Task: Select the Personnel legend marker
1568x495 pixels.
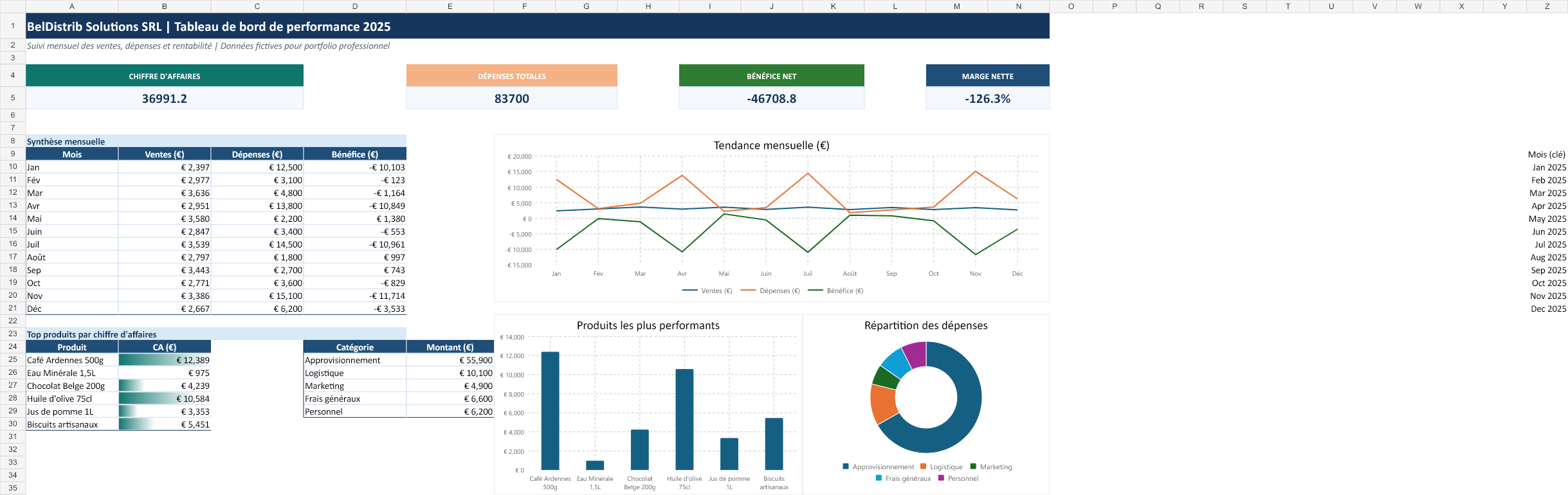Action: tap(941, 478)
